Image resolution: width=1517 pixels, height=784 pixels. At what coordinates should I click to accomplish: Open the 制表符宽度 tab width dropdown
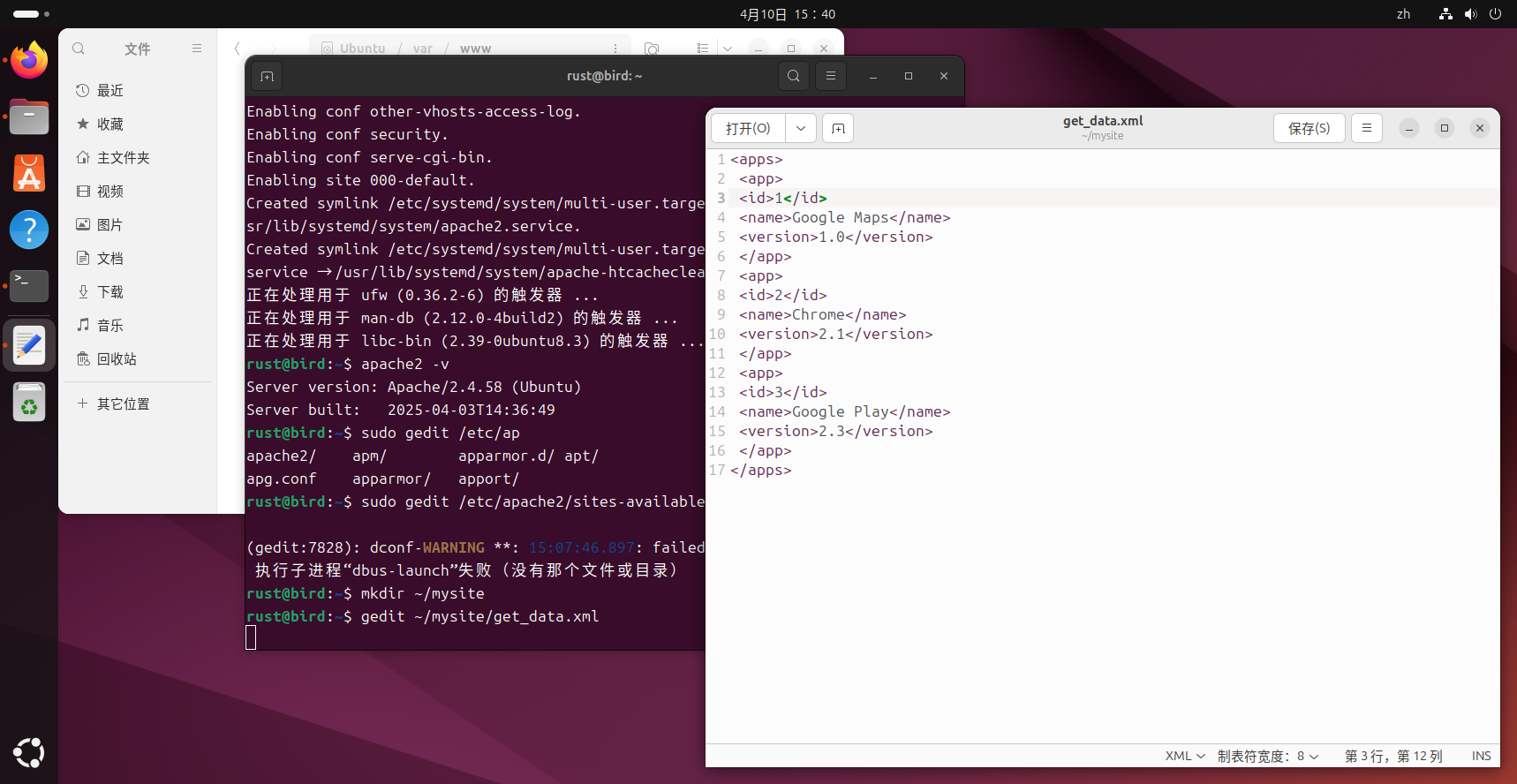(1268, 756)
